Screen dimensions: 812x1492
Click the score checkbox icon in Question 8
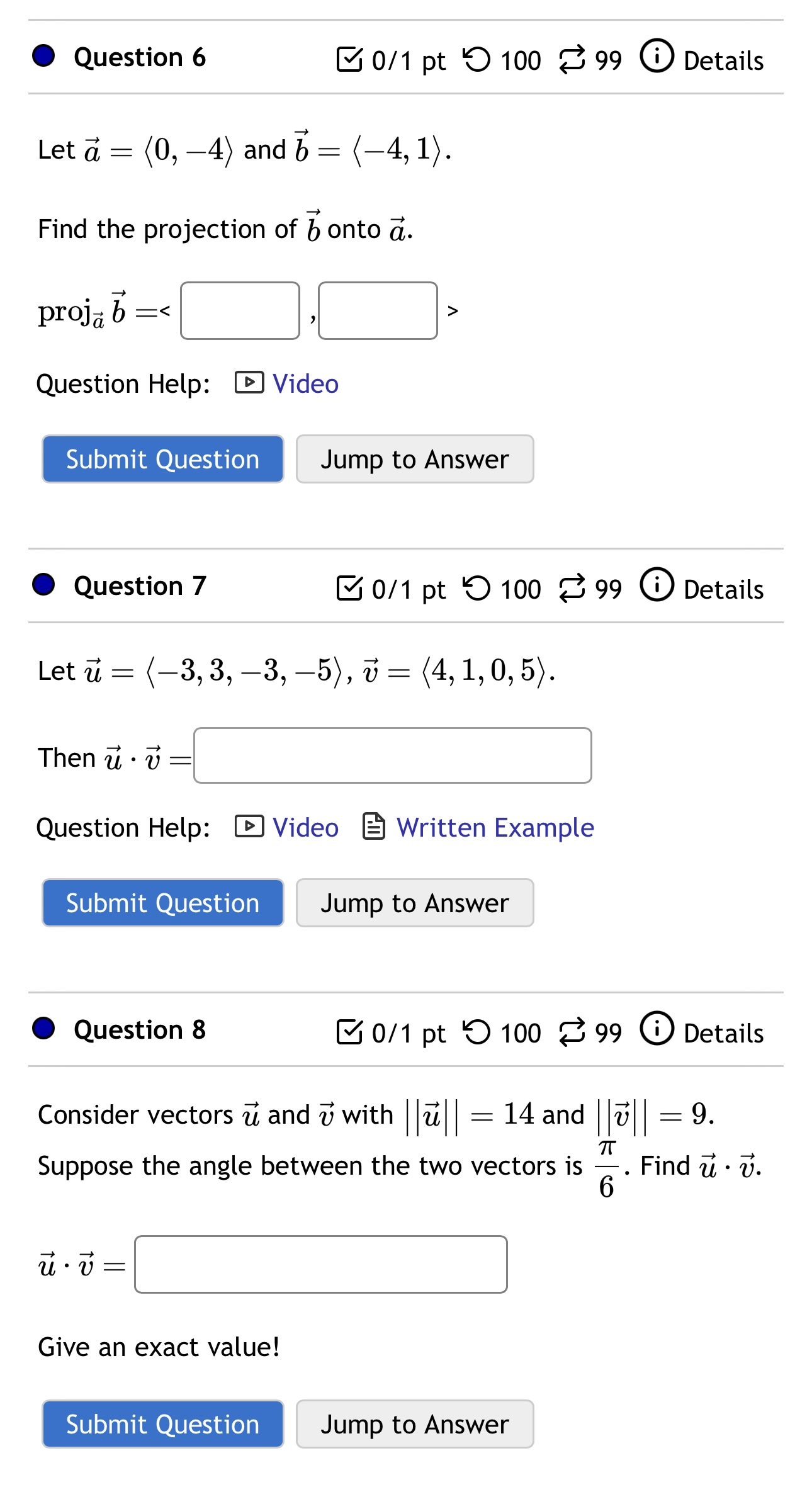tap(349, 1032)
